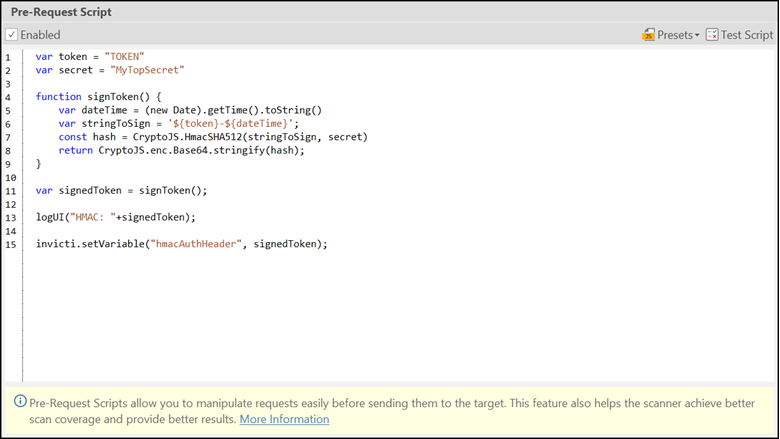
Task: Click the closing brace on line 9
Action: click(x=38, y=164)
